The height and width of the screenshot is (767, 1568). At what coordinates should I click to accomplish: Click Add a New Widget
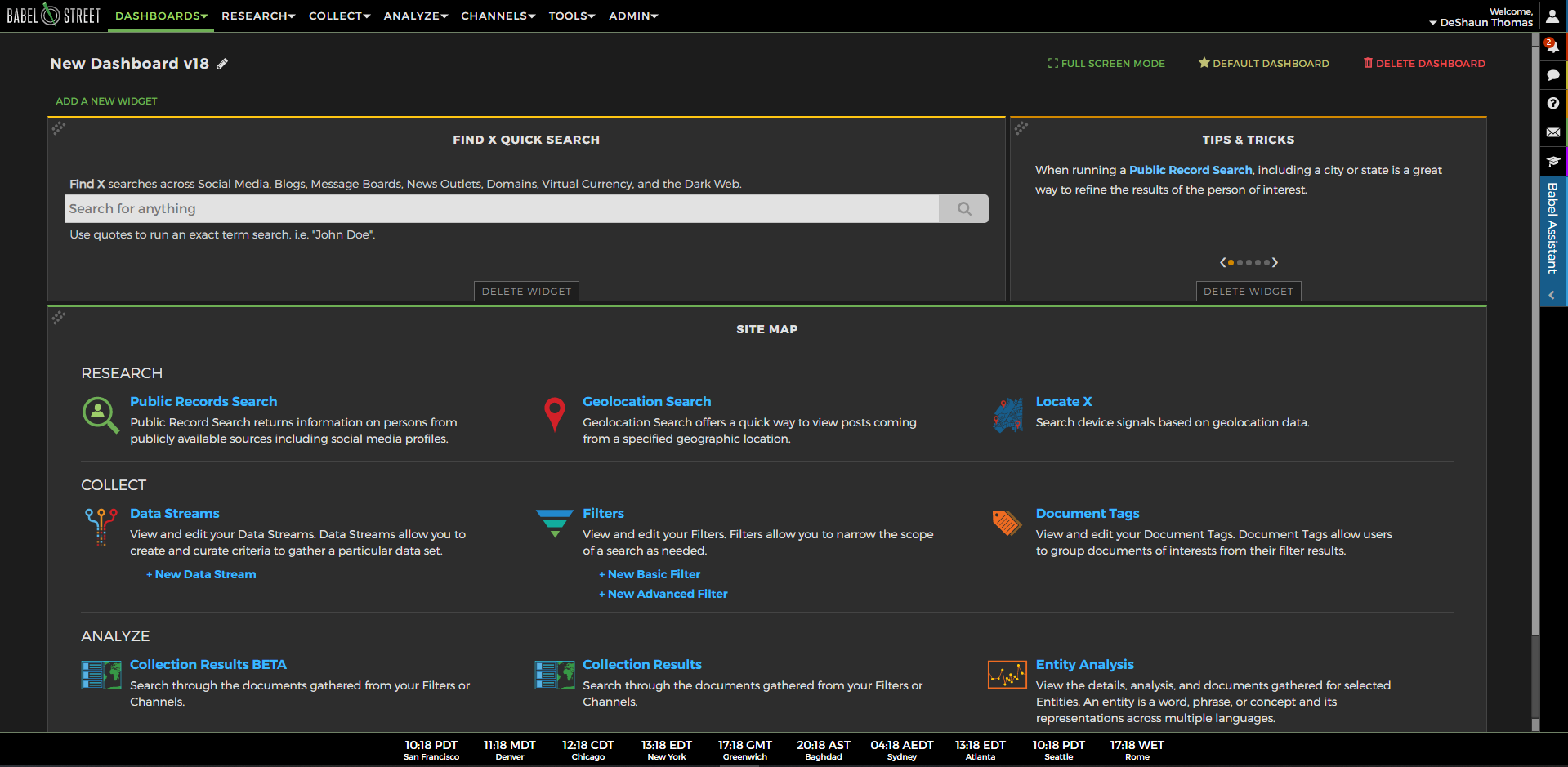(x=106, y=101)
